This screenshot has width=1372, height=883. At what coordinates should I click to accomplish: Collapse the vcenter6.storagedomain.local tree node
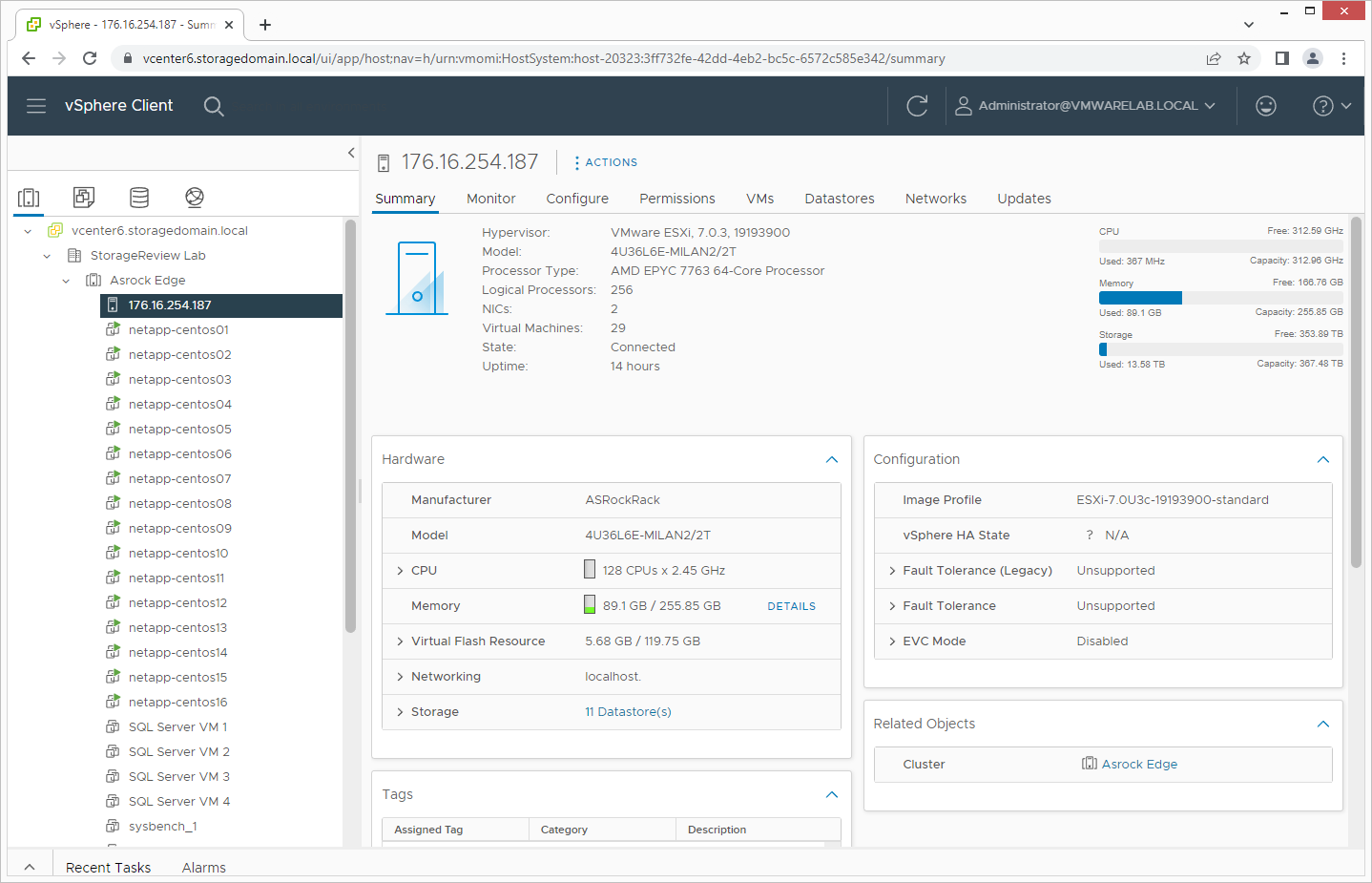tap(28, 231)
